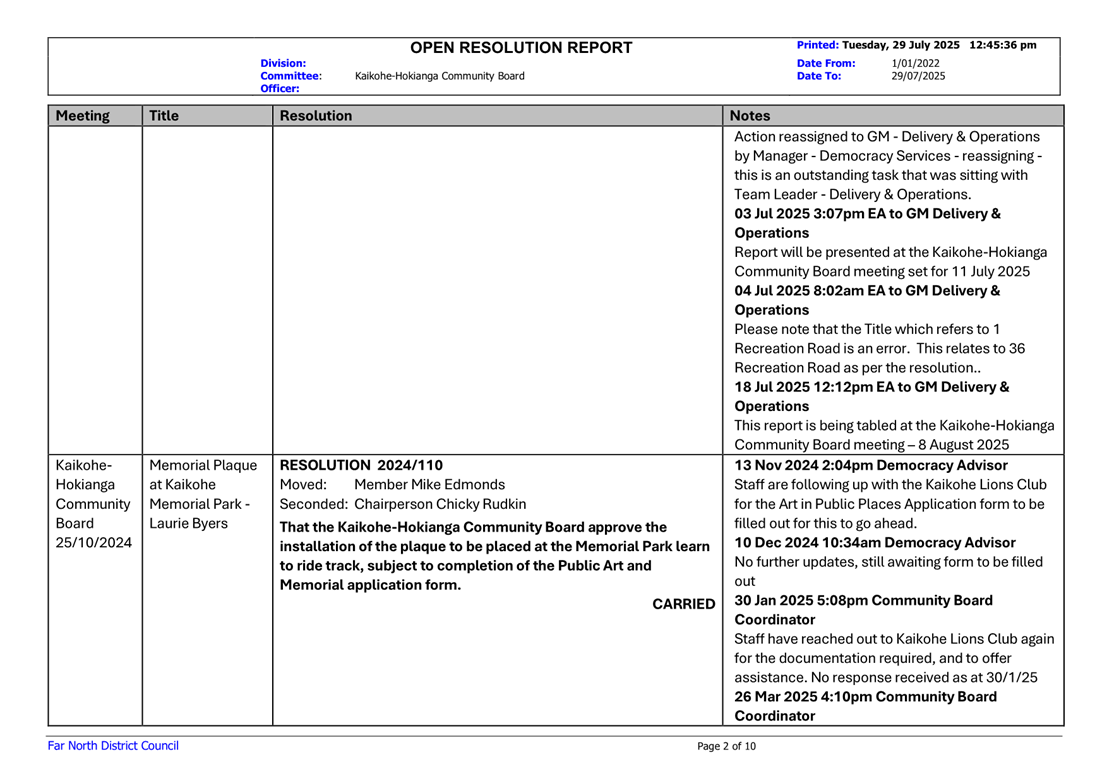Select the Committee: label
The height and width of the screenshot is (783, 1107).
pyautogui.click(x=291, y=76)
